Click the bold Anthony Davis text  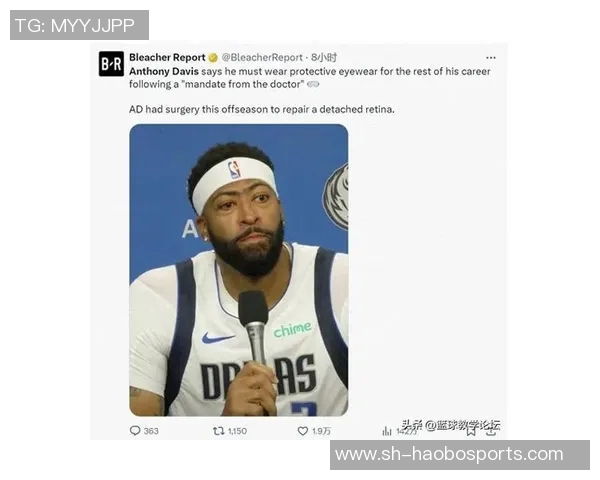point(164,72)
